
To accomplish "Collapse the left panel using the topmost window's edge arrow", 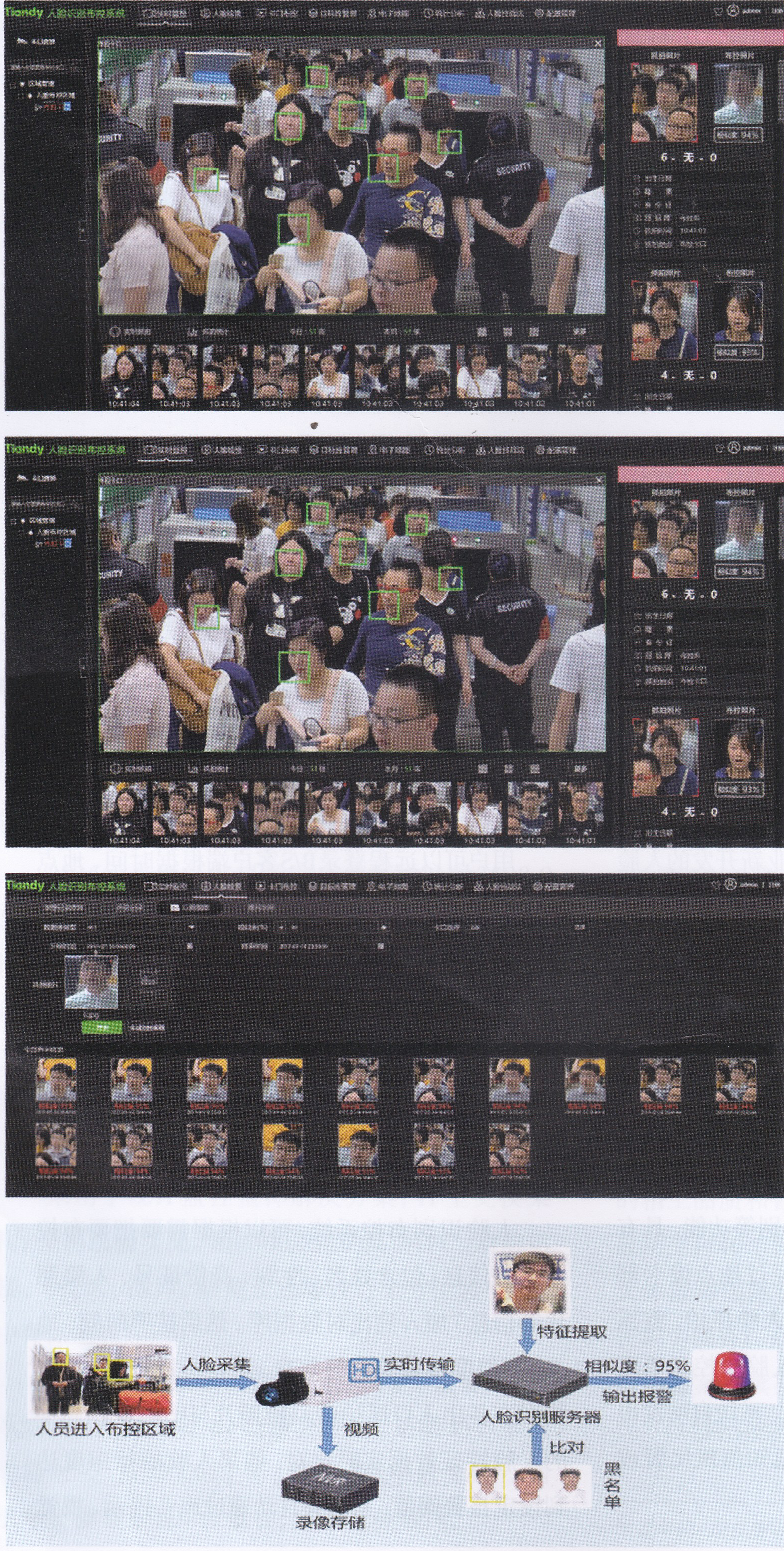I will pyautogui.click(x=82, y=230).
